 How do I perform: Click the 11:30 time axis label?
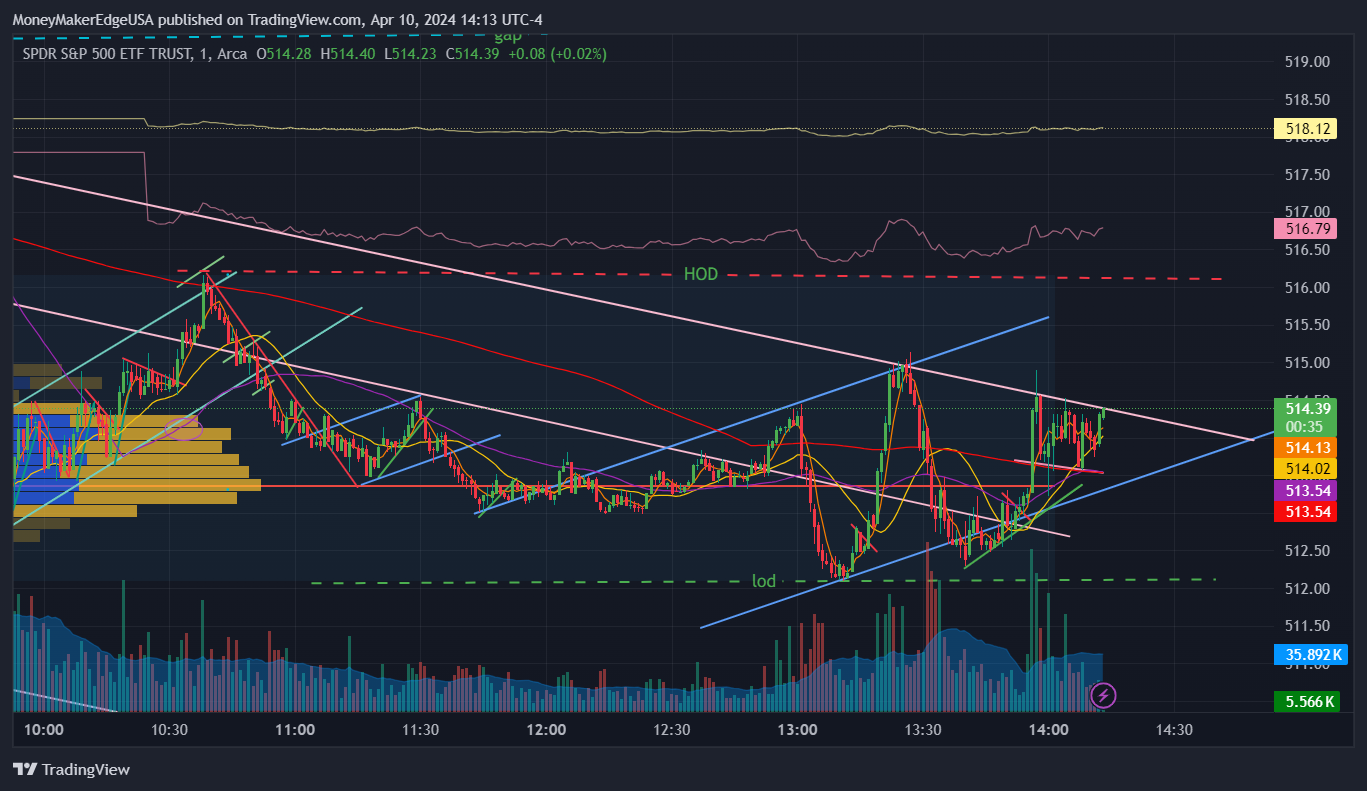click(420, 730)
